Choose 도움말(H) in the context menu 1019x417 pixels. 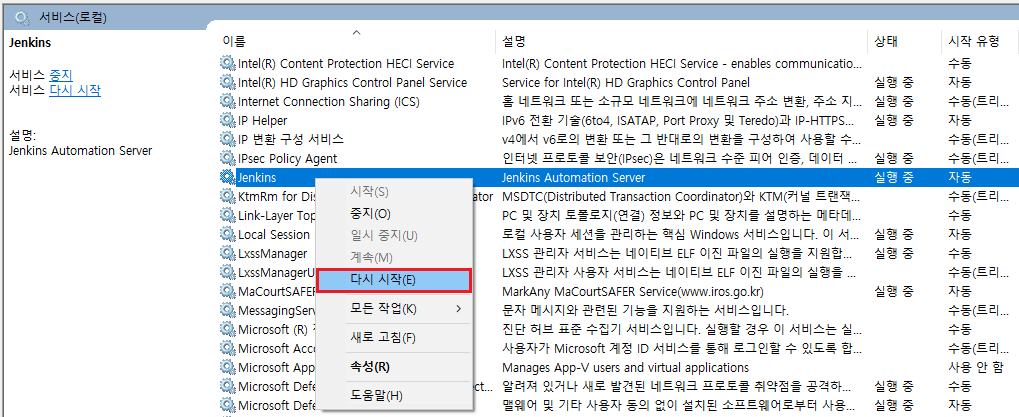click(x=394, y=395)
